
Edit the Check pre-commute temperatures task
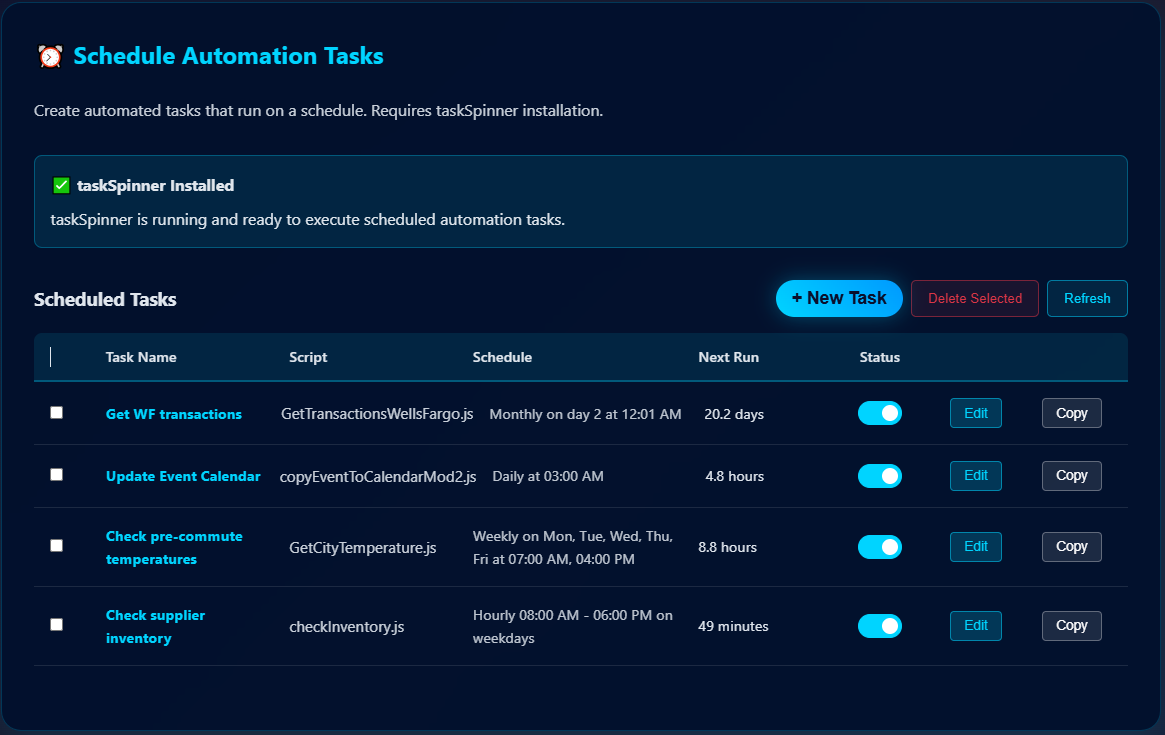(976, 547)
